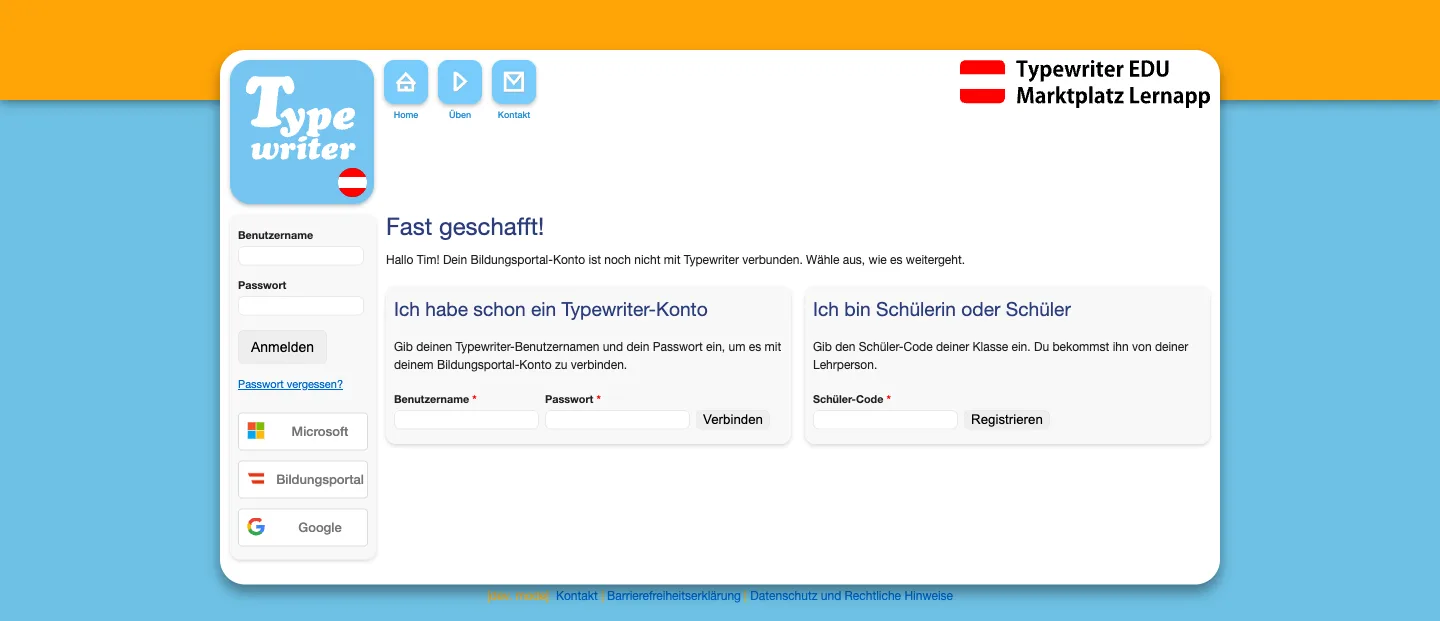Click heading Ich habe schon ein Typewriter-Konto
The height and width of the screenshot is (621, 1440).
(551, 310)
